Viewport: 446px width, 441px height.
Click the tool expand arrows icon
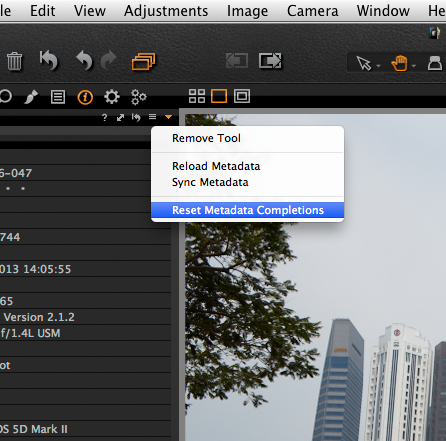tap(120, 117)
